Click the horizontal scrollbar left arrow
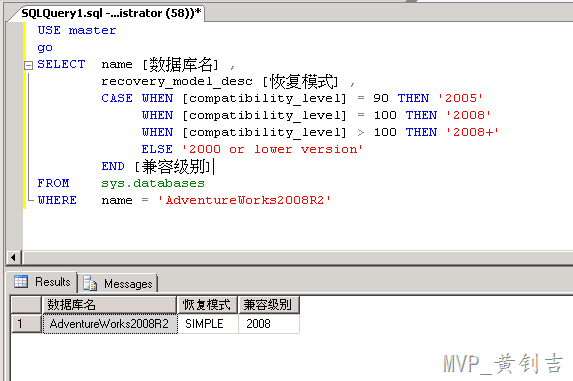The image size is (573, 381). pos(14,258)
